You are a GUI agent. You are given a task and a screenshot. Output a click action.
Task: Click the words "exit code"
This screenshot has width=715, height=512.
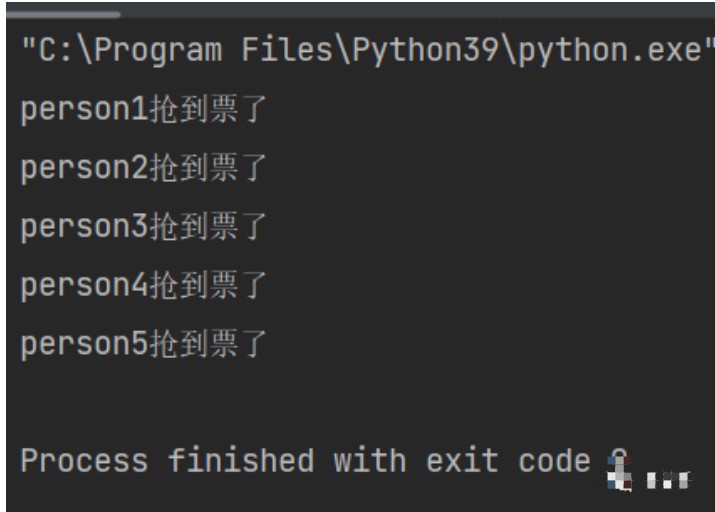click(x=508, y=461)
